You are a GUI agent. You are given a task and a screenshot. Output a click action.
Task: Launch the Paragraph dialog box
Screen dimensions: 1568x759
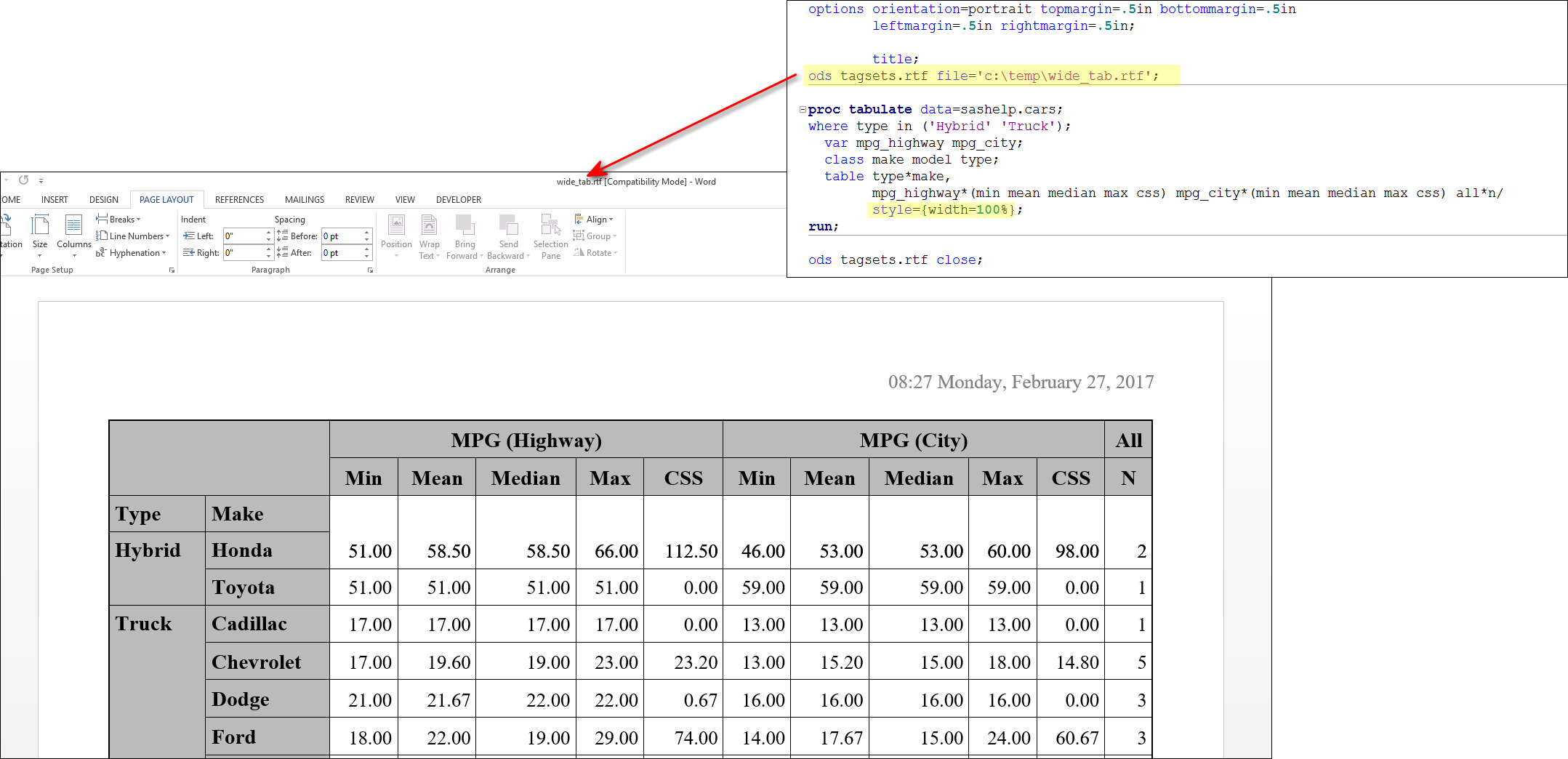[370, 270]
